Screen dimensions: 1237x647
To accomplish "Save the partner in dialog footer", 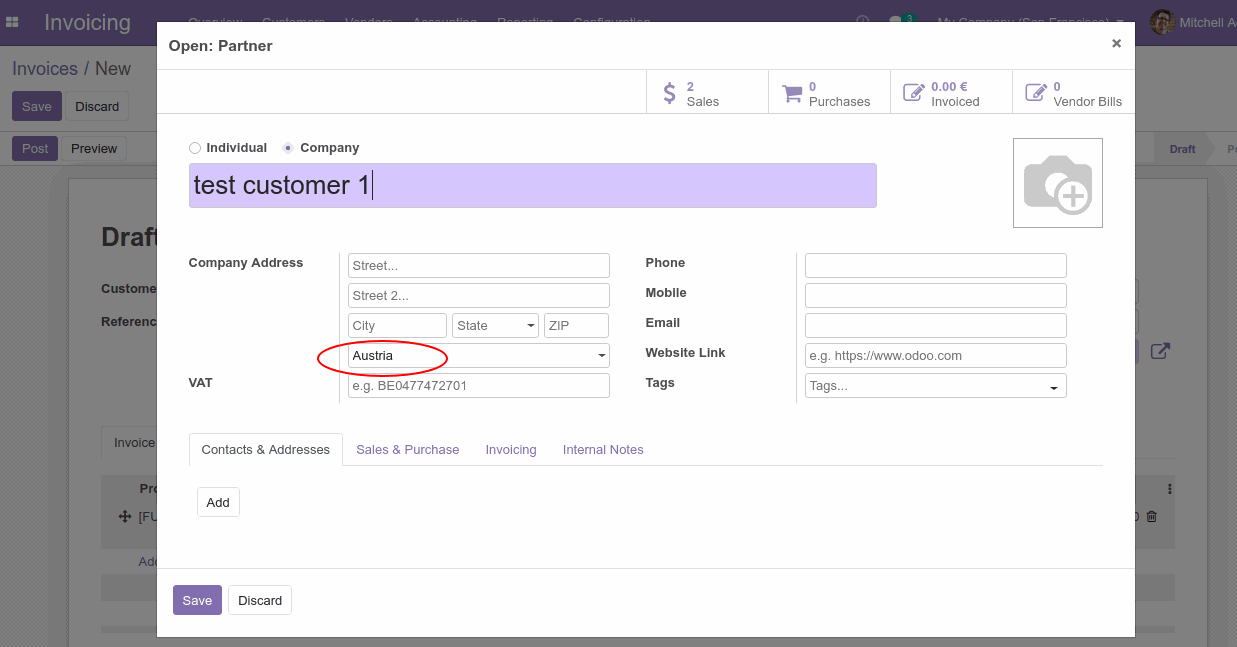I will tap(197, 600).
